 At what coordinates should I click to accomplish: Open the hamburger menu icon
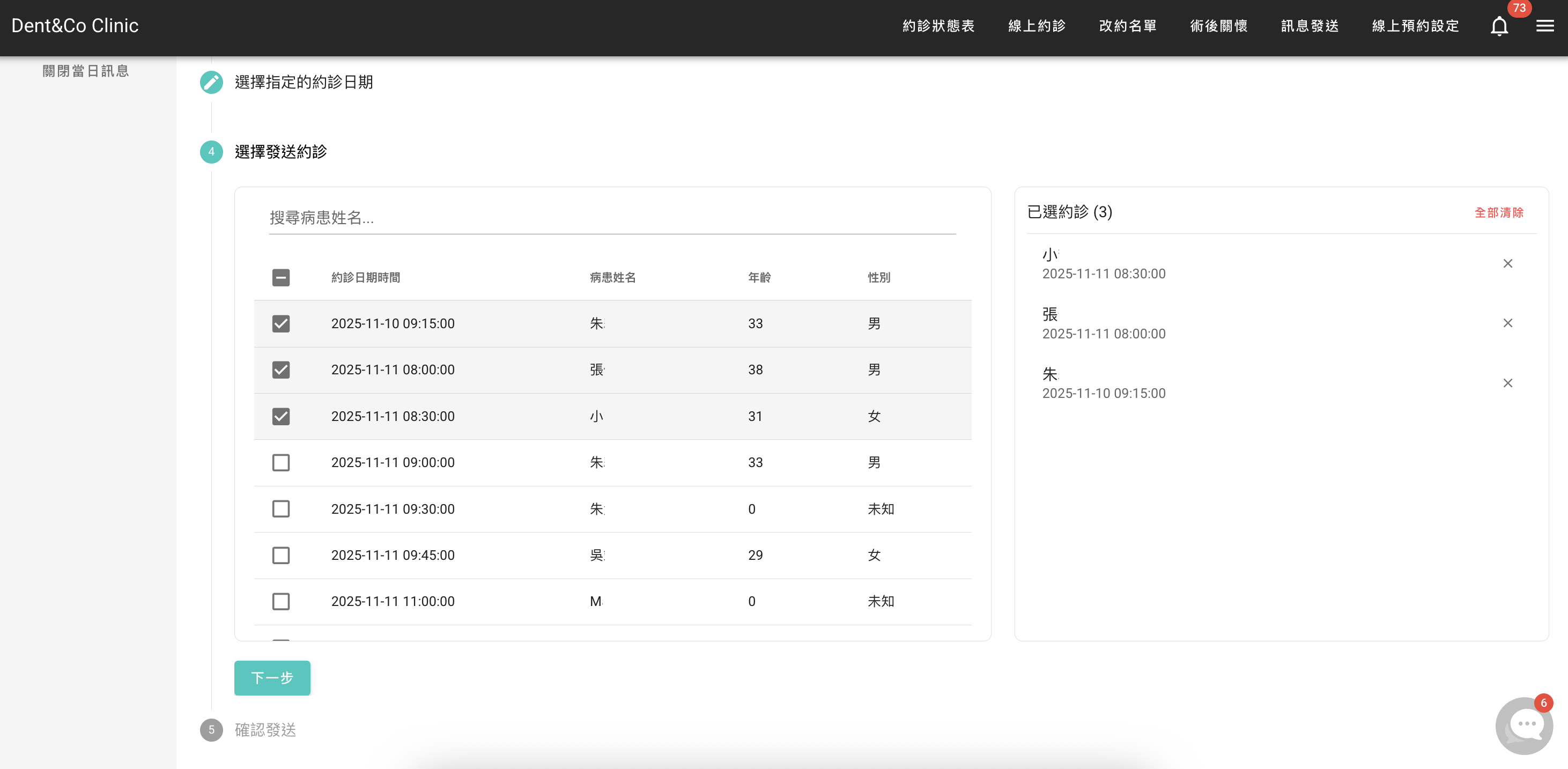1544,26
